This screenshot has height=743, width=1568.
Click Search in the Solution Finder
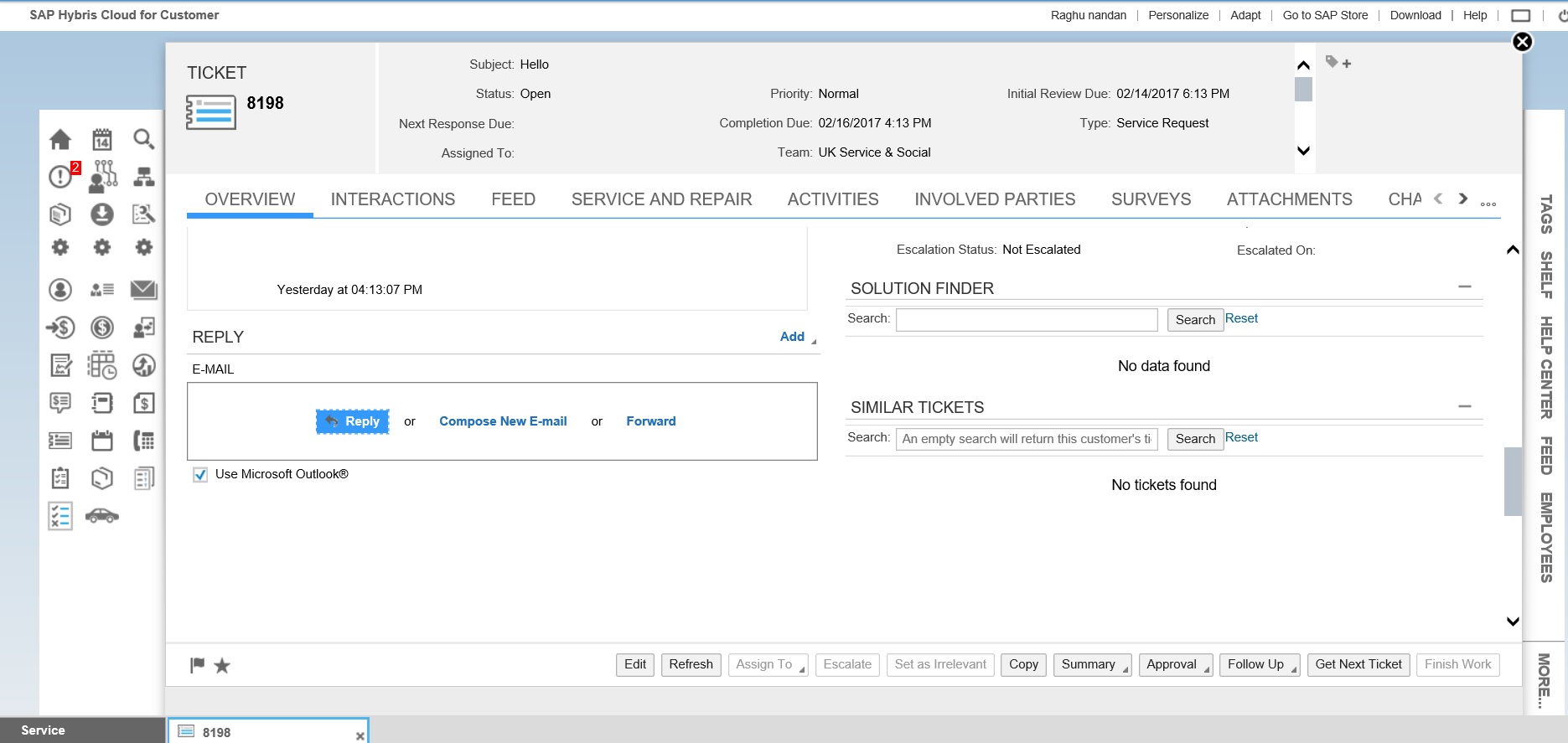(x=1195, y=320)
